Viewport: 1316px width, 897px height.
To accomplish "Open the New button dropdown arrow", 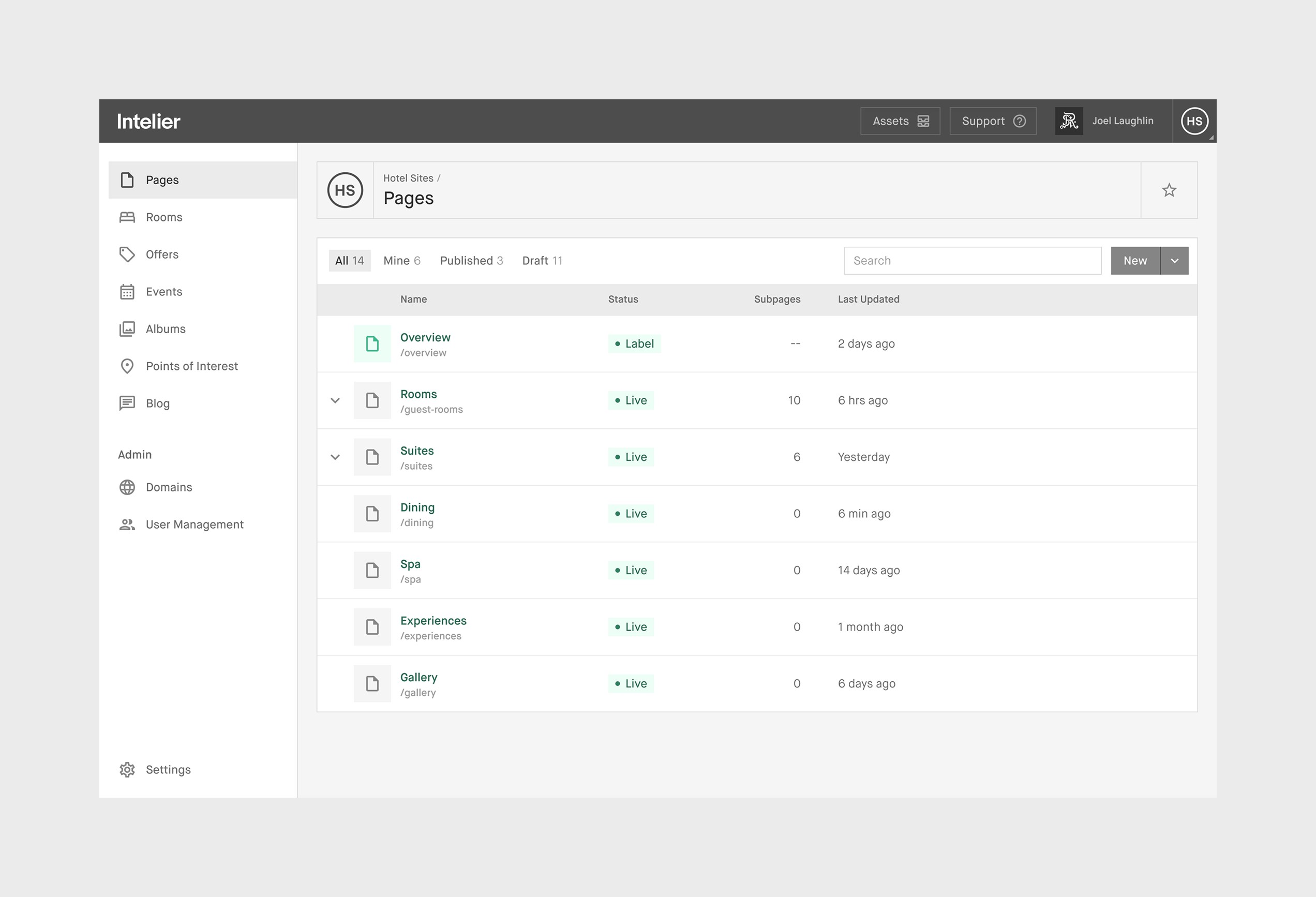I will click(x=1174, y=261).
